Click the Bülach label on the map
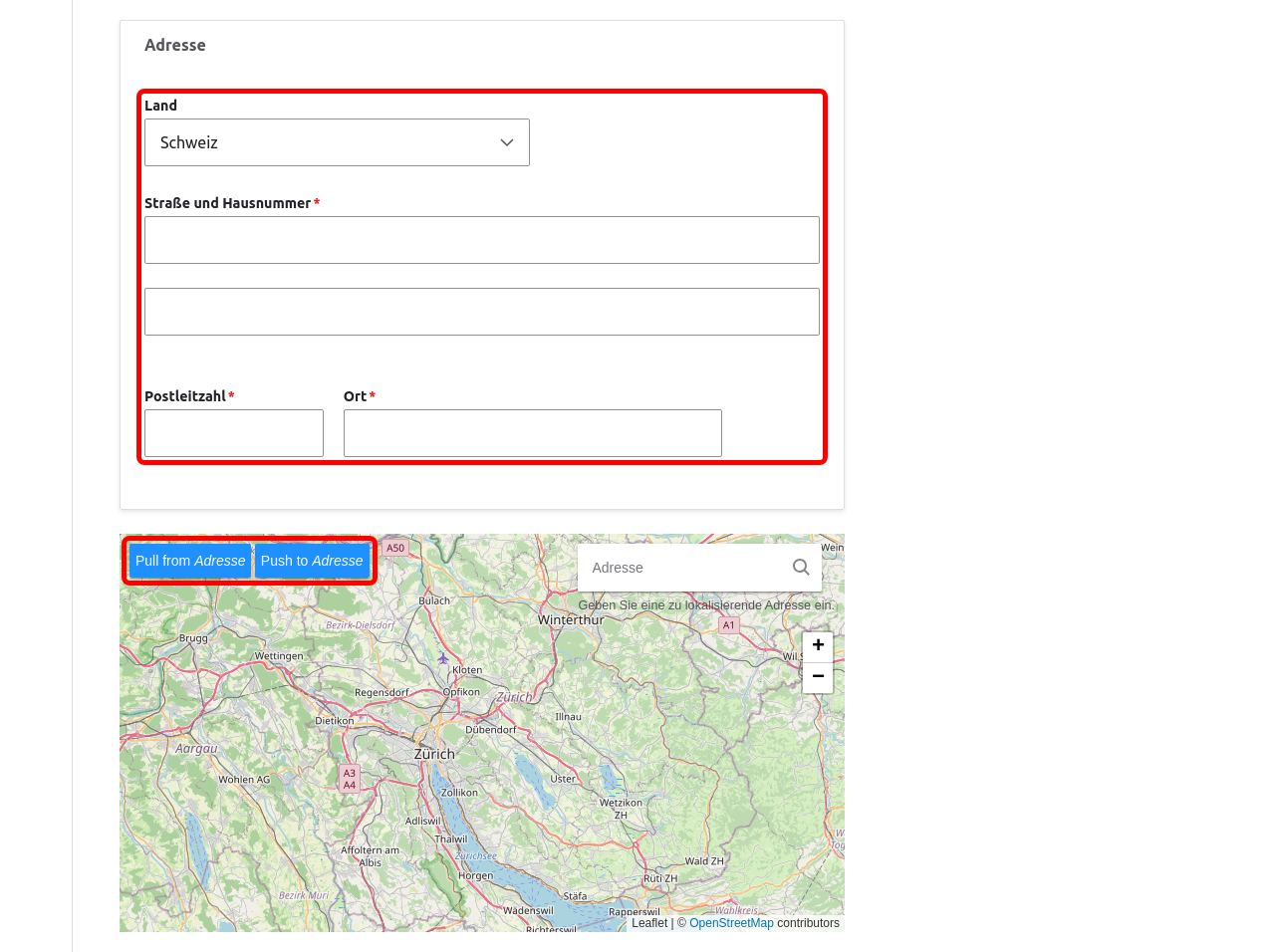The image size is (1275, 952). pos(434,600)
